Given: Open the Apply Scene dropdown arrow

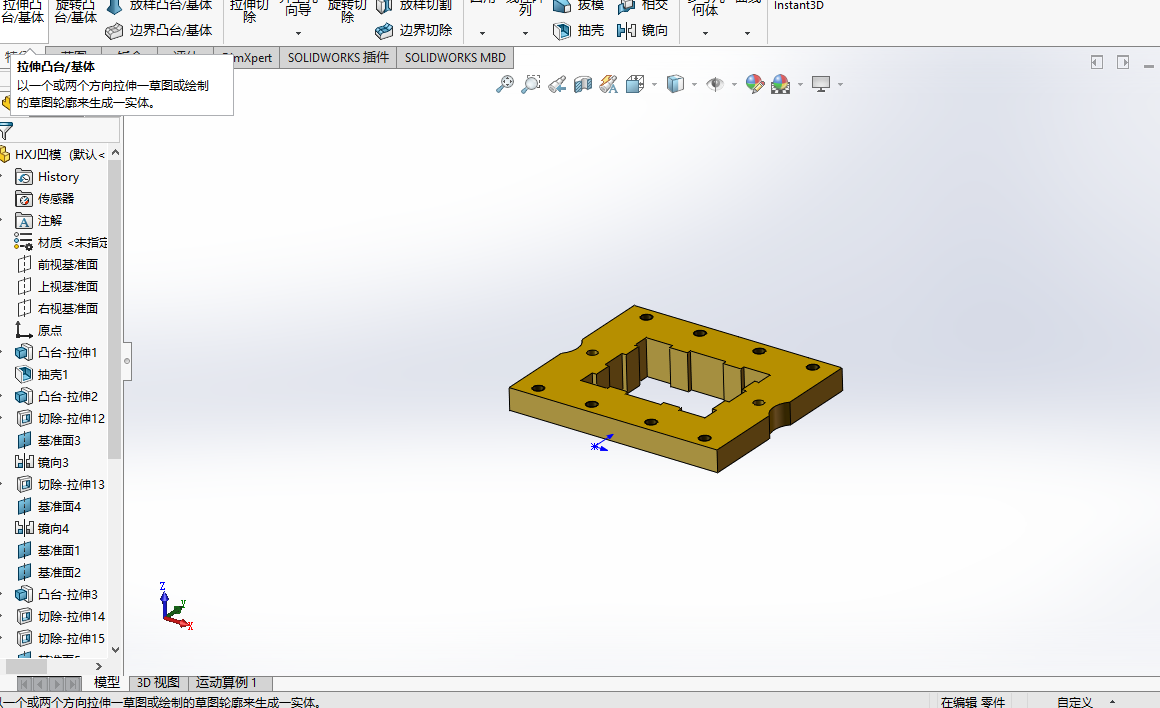Looking at the screenshot, I should [x=800, y=85].
